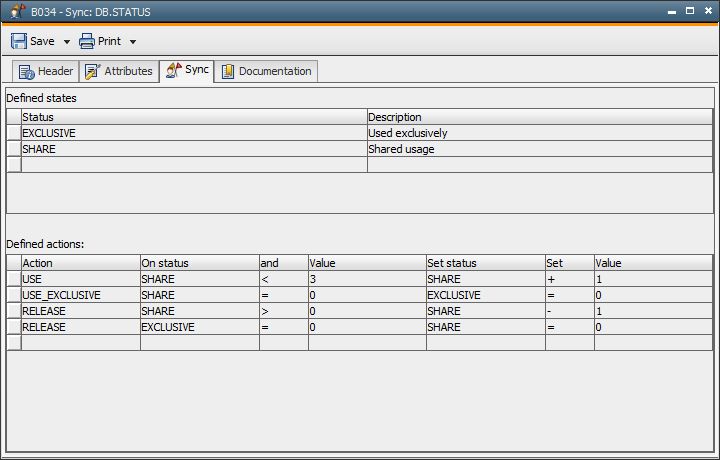
Task: Click the 'Set status' column header
Action: [486, 263]
